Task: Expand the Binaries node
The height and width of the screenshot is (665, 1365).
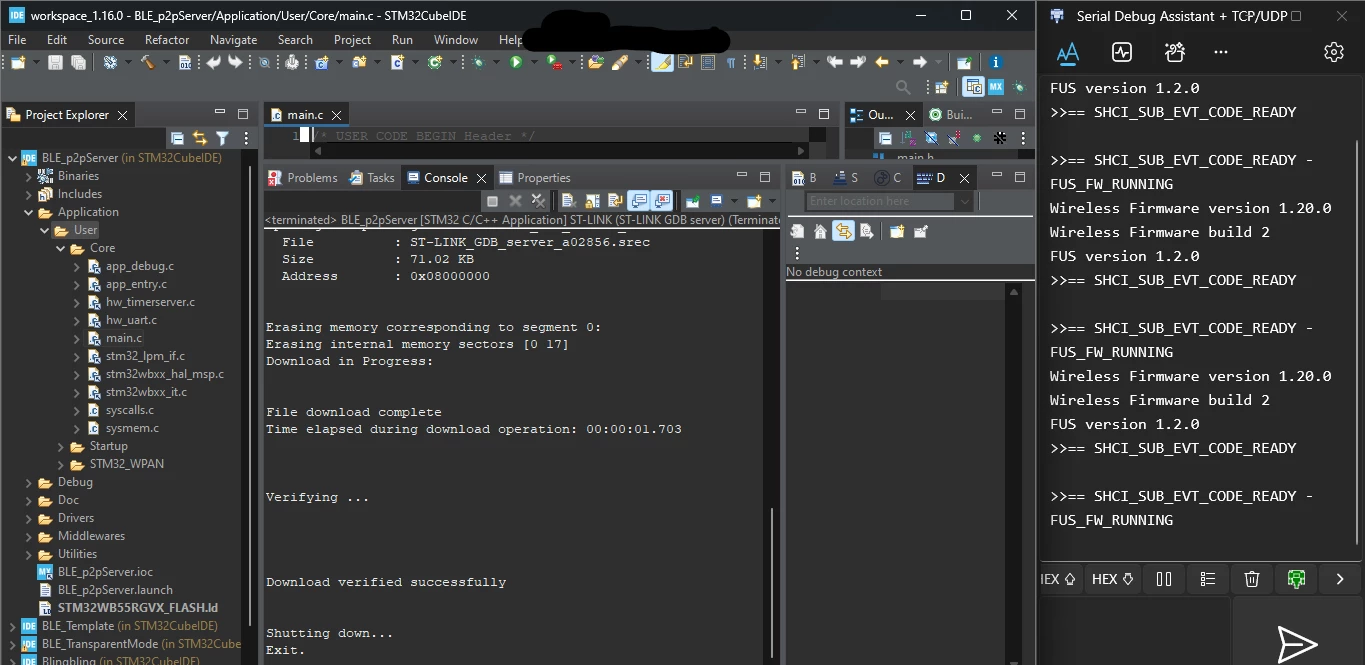Action: [28, 176]
